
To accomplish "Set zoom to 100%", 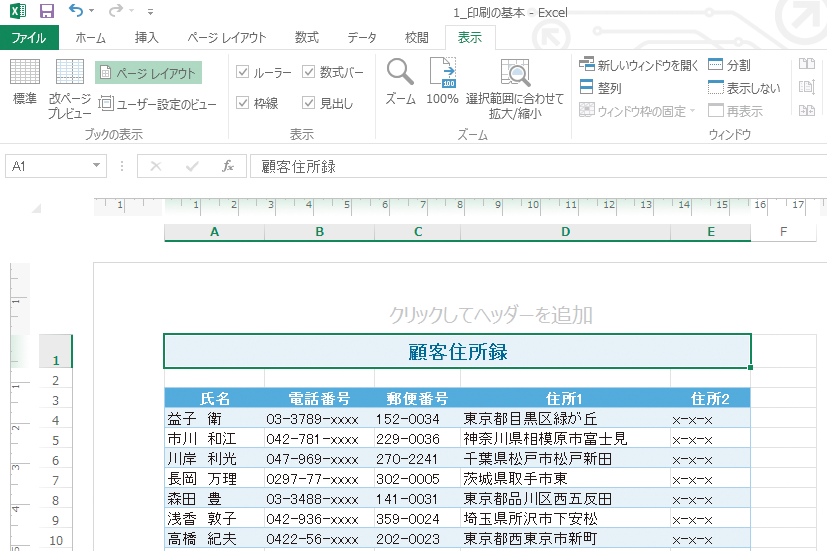I will pyautogui.click(x=442, y=82).
